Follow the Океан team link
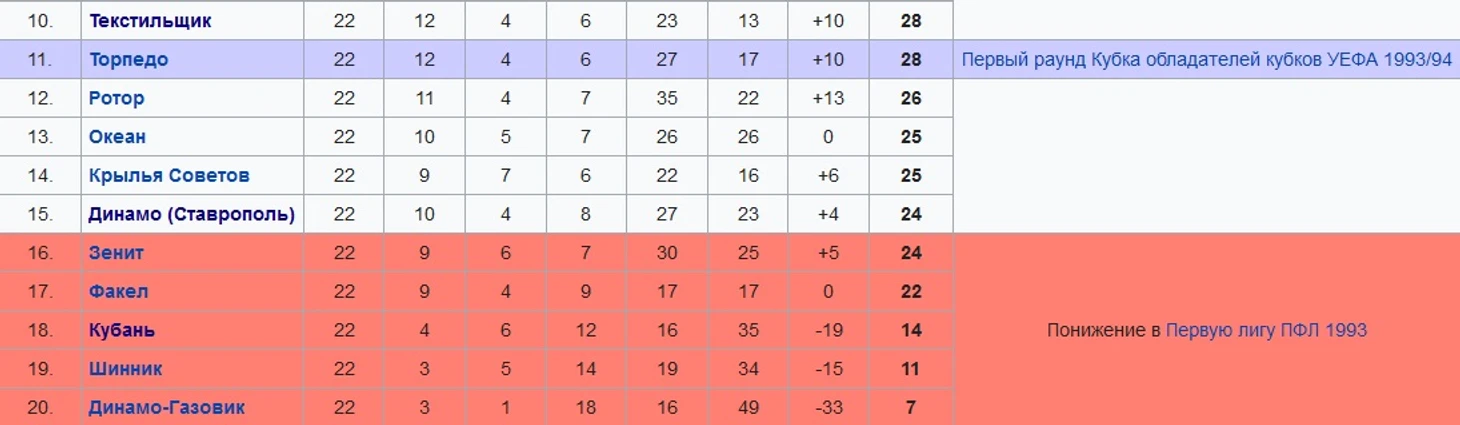This screenshot has height=425, width=1460. [x=117, y=137]
